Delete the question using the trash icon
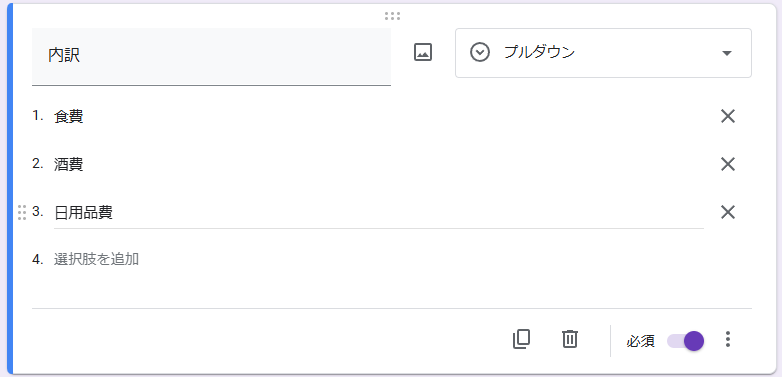This screenshot has width=782, height=377. click(570, 339)
